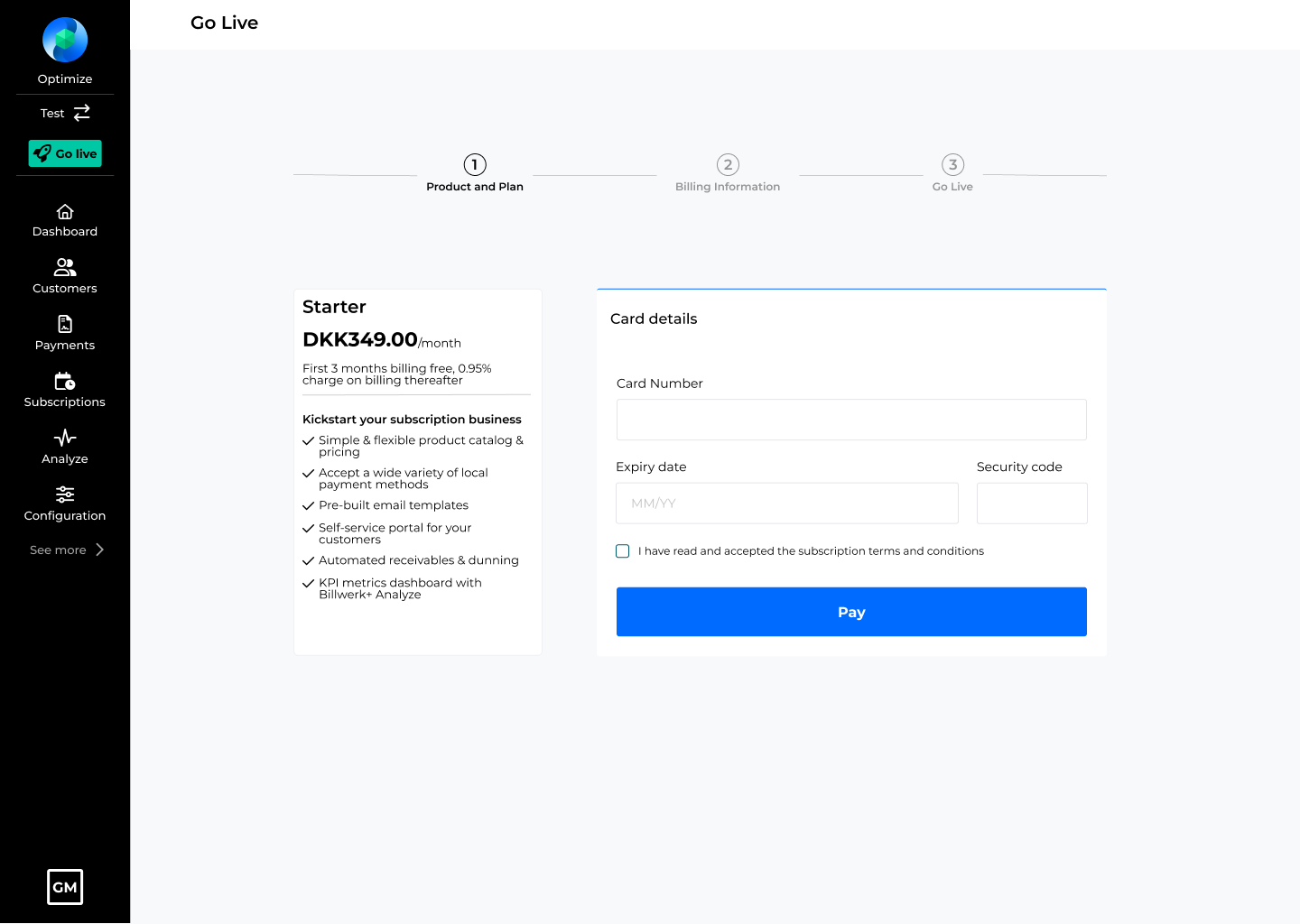Open the Dashboard home icon
The image size is (1300, 924).
(x=65, y=211)
